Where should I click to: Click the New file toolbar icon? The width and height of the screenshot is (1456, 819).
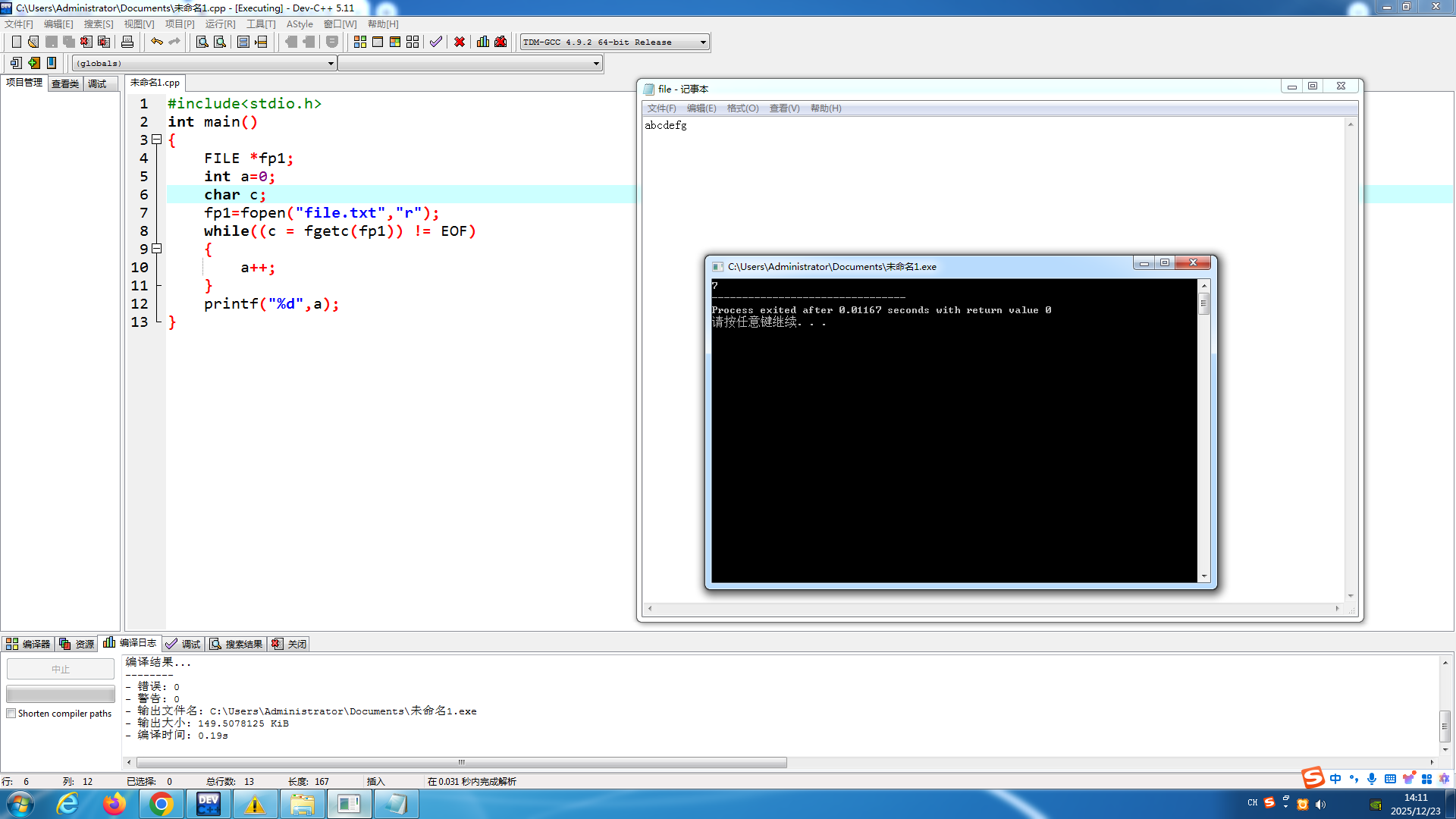(16, 42)
